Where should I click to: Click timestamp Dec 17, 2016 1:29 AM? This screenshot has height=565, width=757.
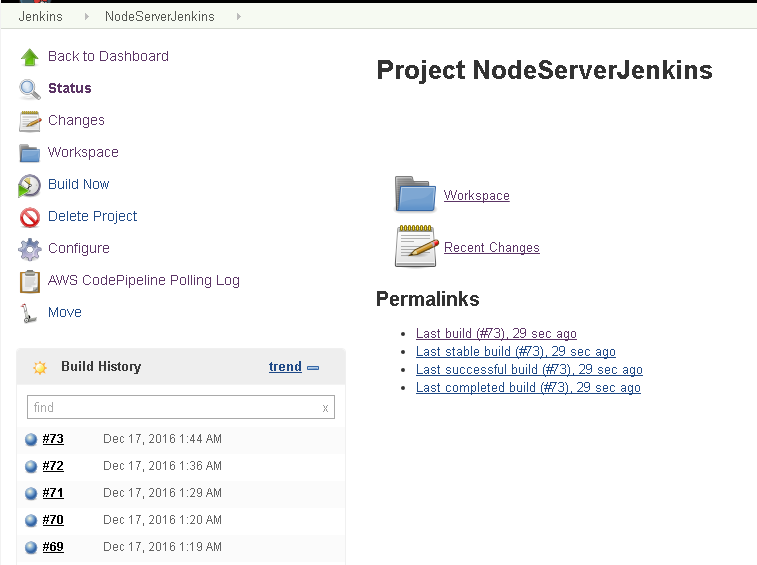click(162, 493)
